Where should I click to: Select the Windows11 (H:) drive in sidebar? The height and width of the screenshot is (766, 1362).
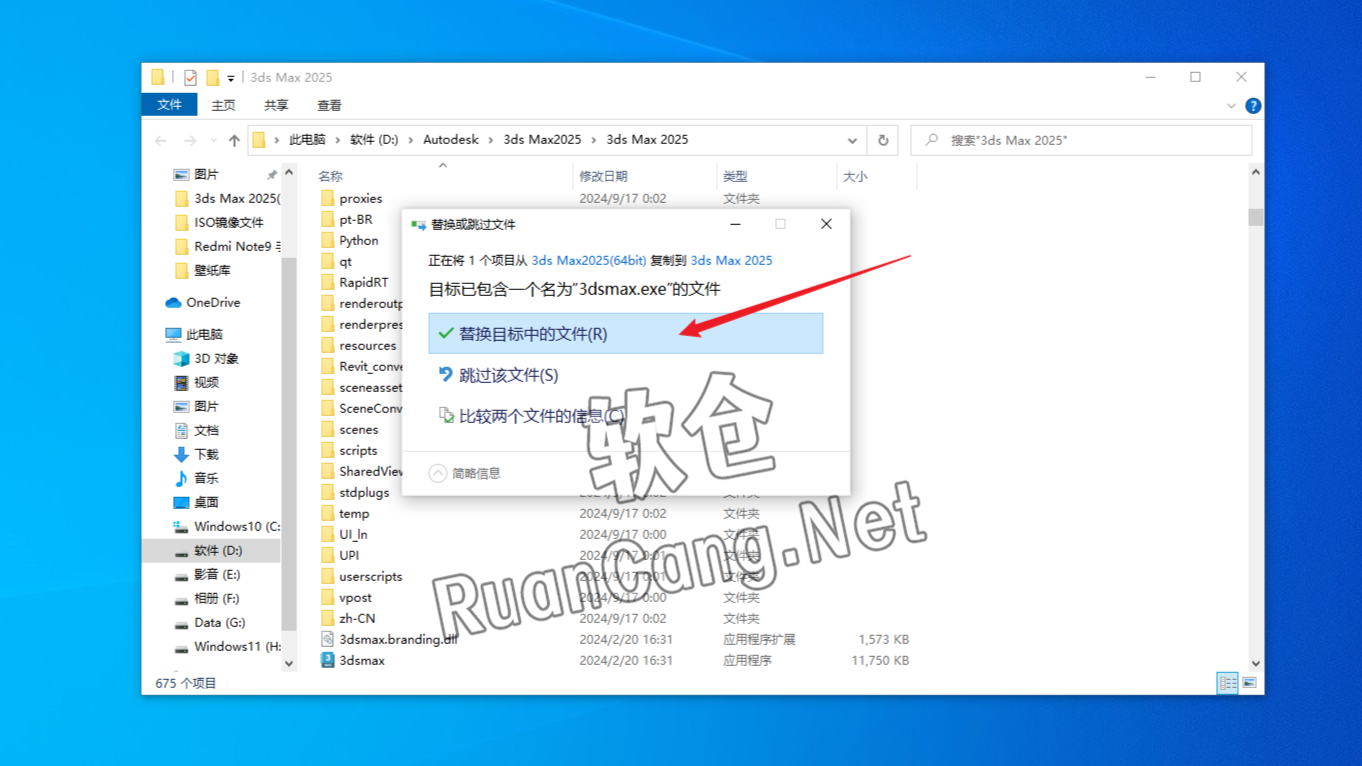226,646
